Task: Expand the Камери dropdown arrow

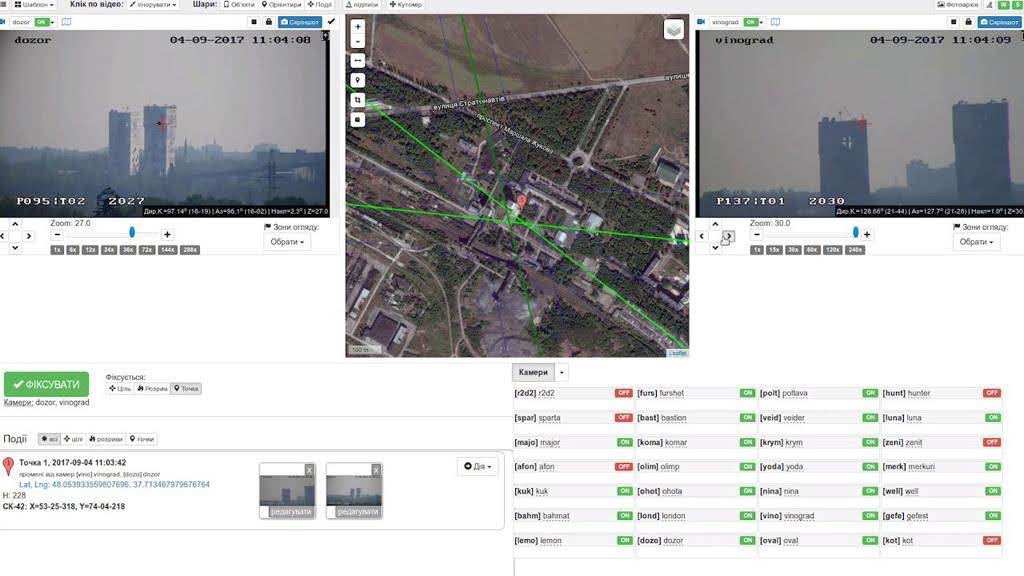Action: [562, 372]
